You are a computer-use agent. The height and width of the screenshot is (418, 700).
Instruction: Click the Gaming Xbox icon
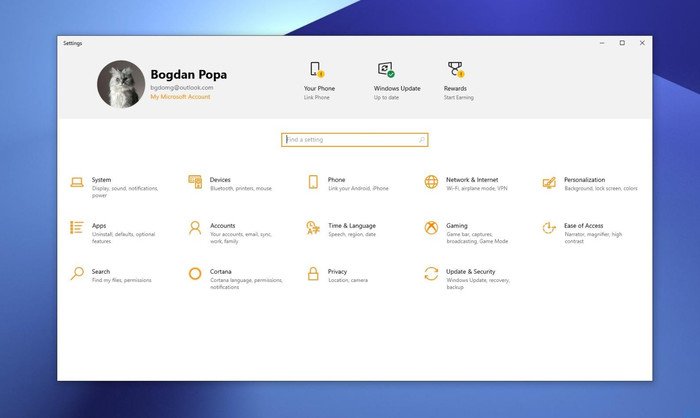coord(431,228)
